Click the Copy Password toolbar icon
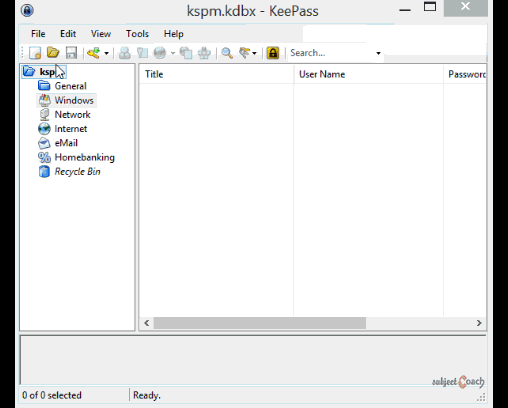Screen dimensions: 508x408 click(142, 53)
